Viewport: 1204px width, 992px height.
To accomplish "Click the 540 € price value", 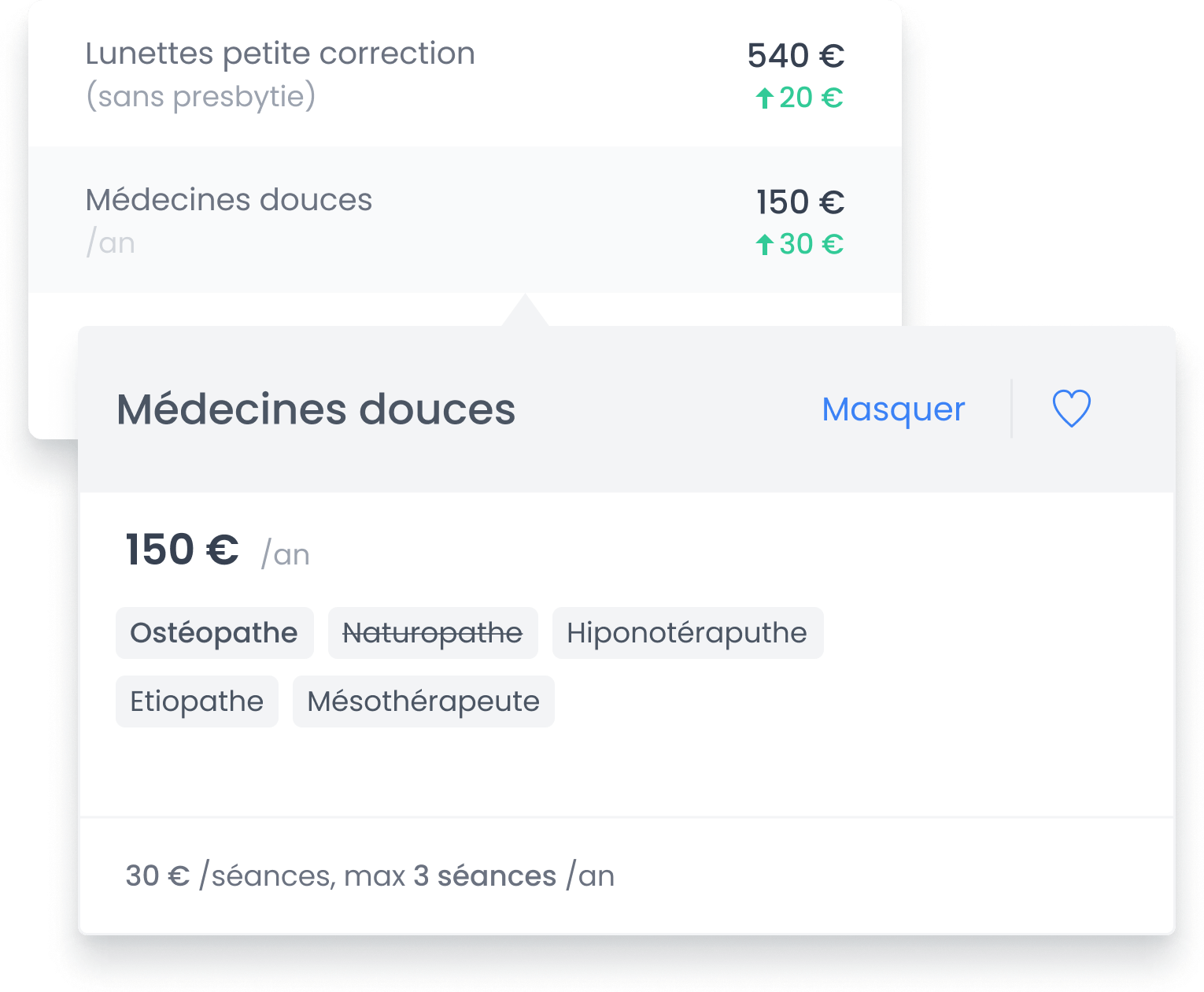I will click(796, 56).
